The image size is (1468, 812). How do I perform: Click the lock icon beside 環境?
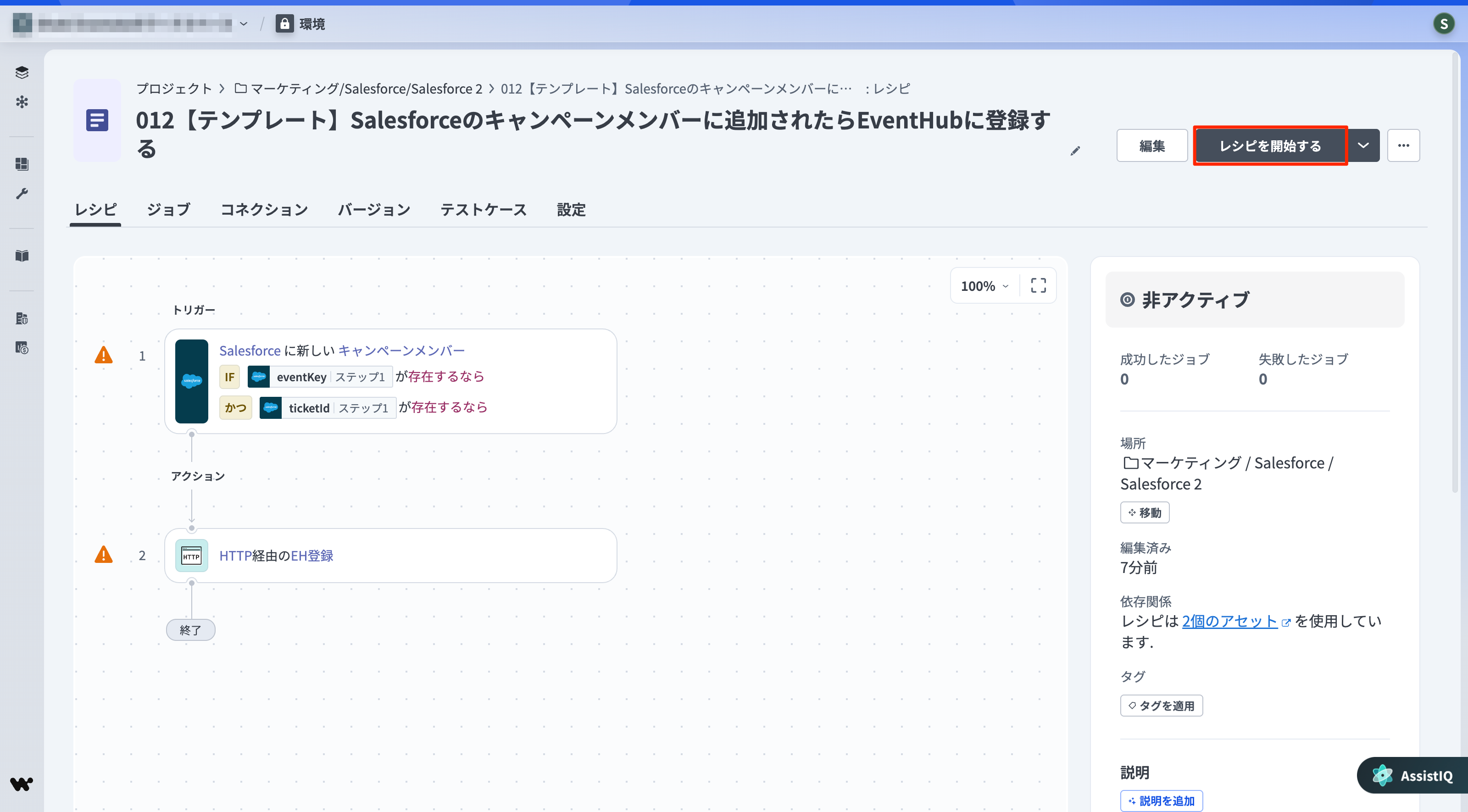(x=284, y=23)
